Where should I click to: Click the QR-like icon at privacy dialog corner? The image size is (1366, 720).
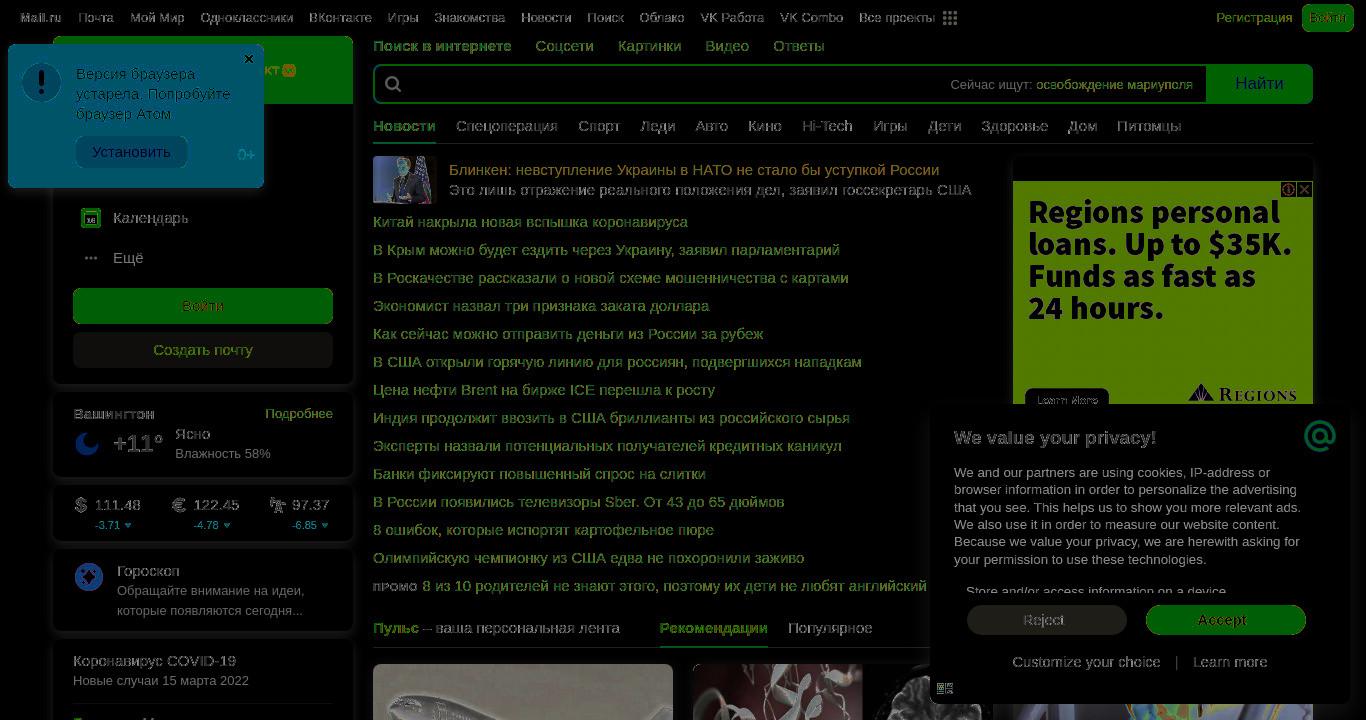click(945, 688)
